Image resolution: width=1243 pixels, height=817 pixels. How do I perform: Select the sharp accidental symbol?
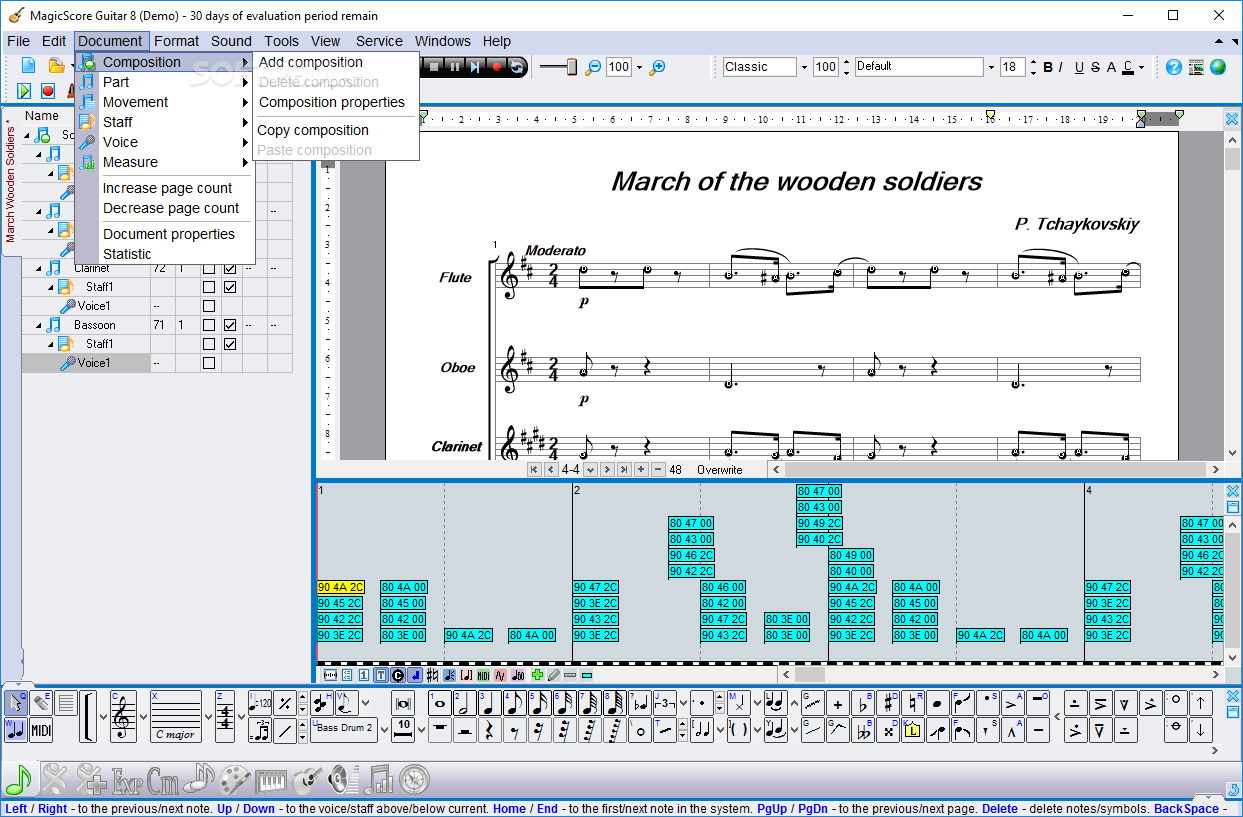tap(887, 704)
